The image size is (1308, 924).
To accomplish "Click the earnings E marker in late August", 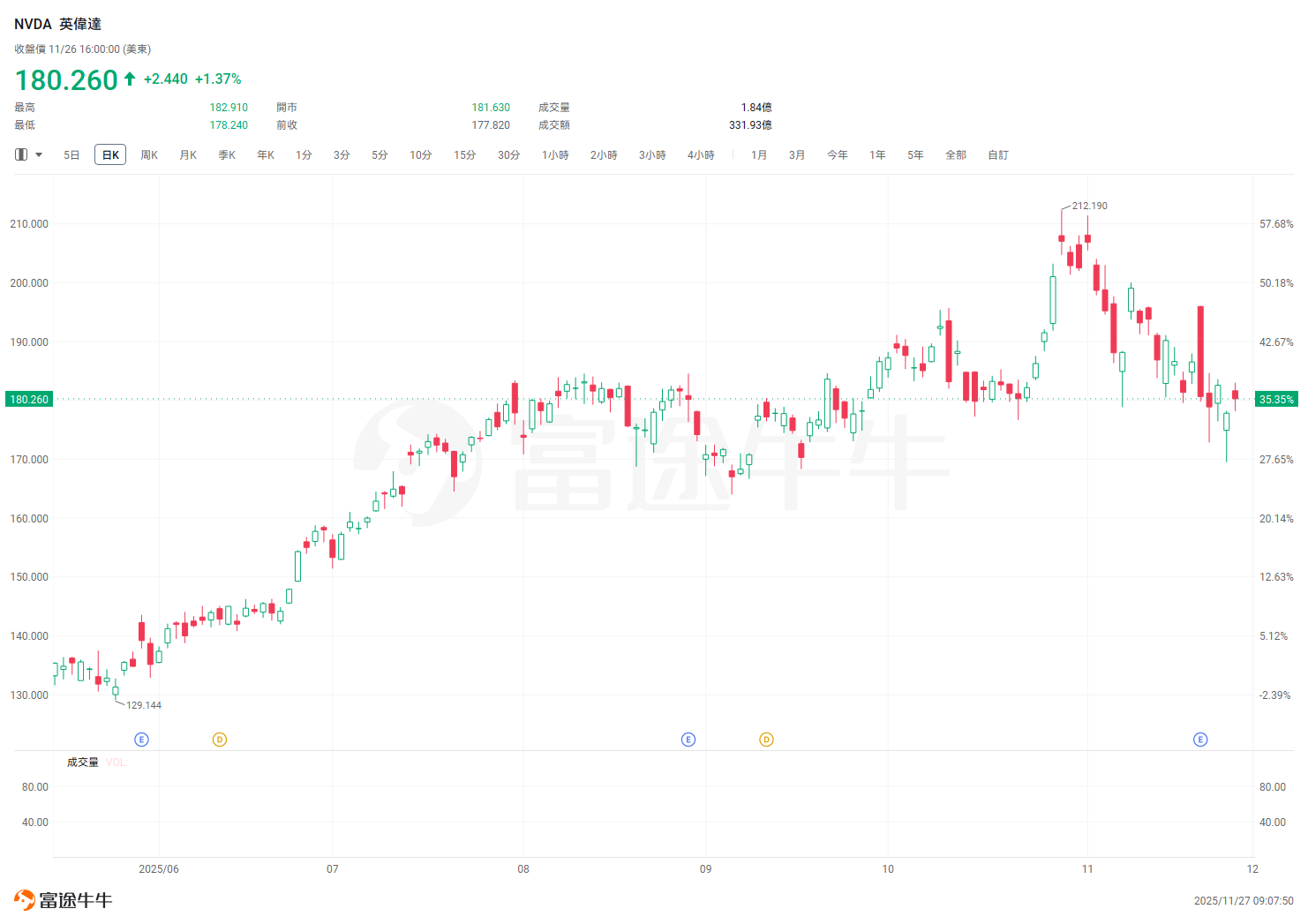I will point(688,740).
